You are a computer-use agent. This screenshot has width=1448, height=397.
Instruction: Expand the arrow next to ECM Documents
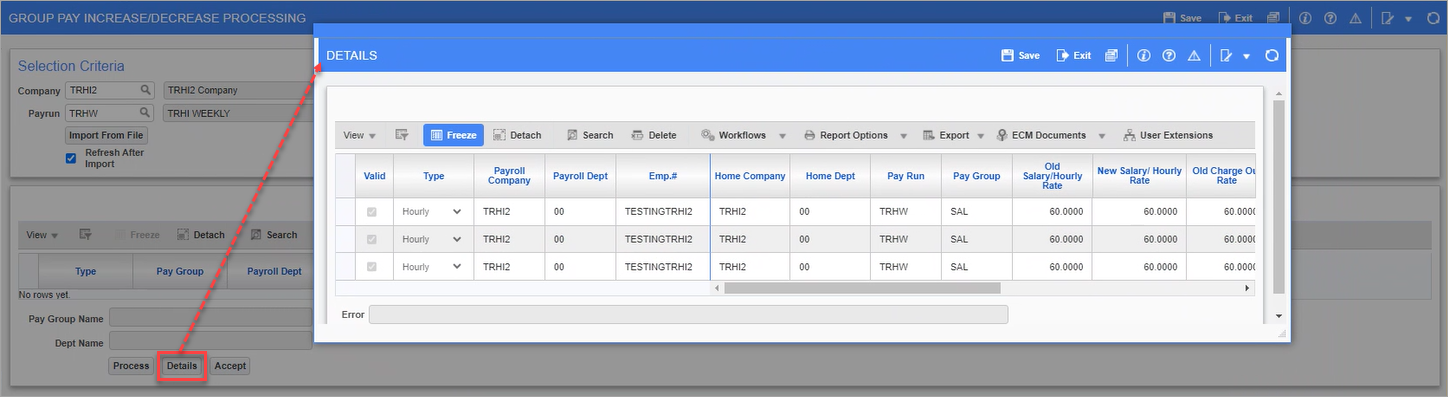[1102, 136]
